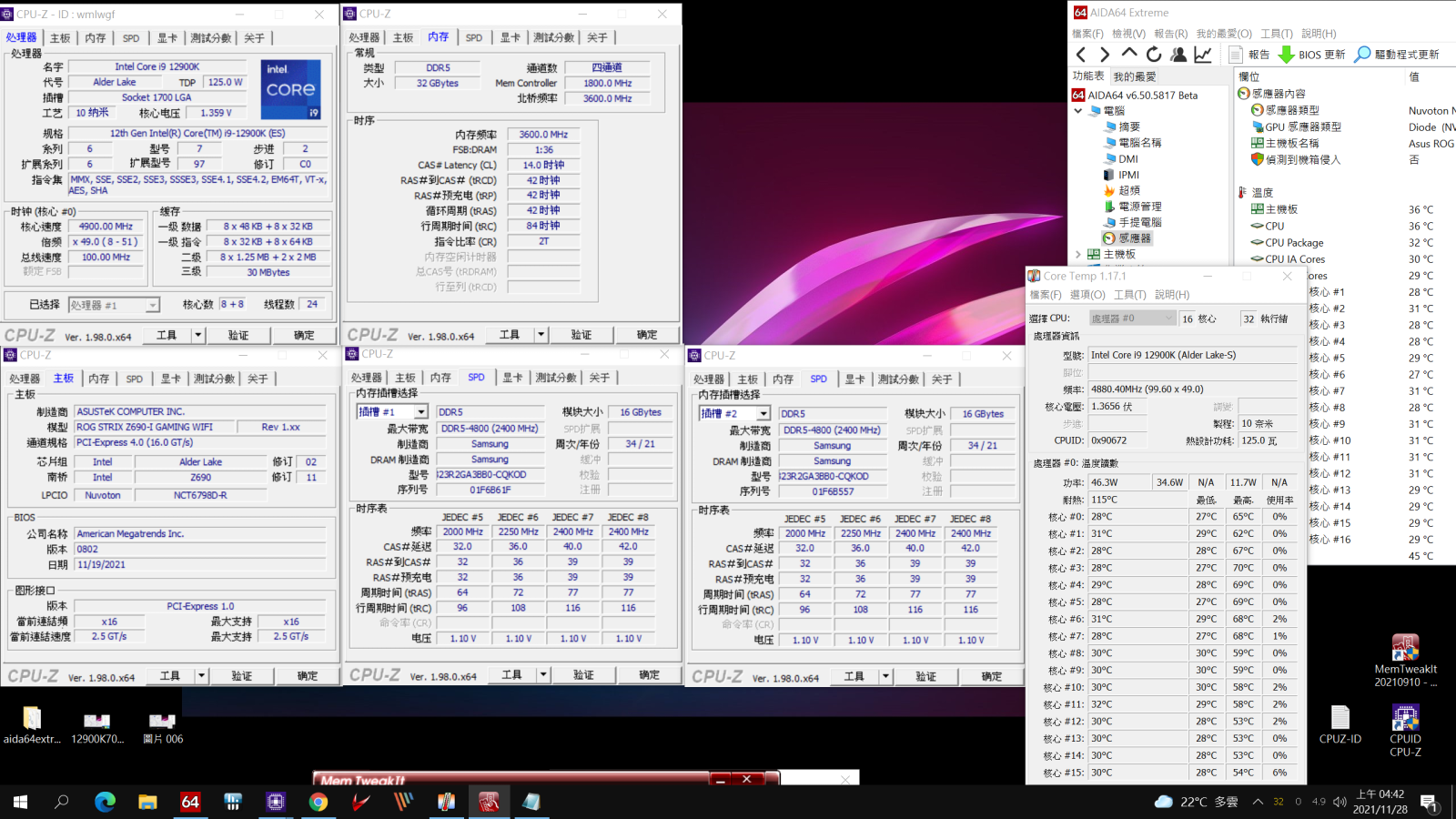This screenshot has height=819, width=1456.
Task: Refresh the AIDA64 sensor page
Action: tap(1154, 55)
